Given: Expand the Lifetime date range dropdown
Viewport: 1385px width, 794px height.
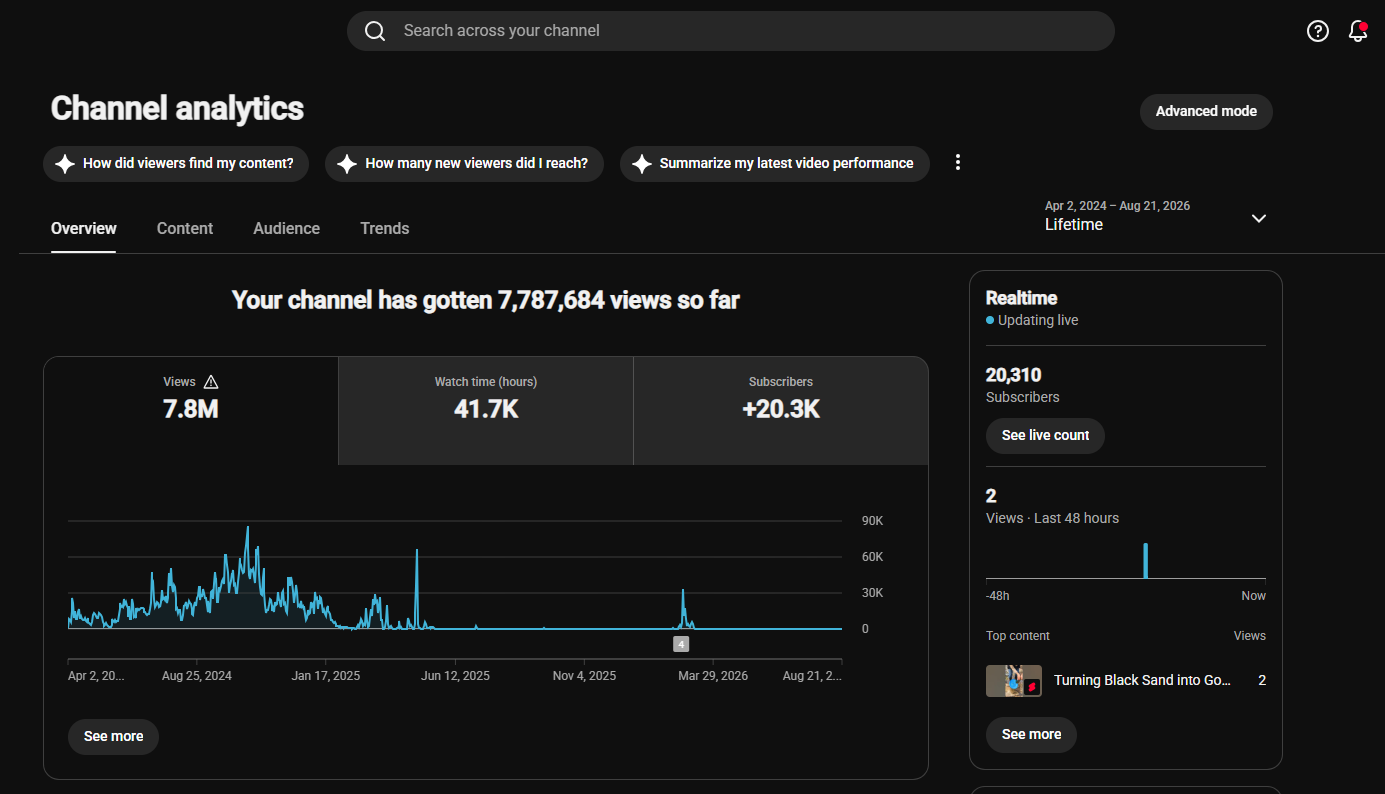Looking at the screenshot, I should 1259,218.
